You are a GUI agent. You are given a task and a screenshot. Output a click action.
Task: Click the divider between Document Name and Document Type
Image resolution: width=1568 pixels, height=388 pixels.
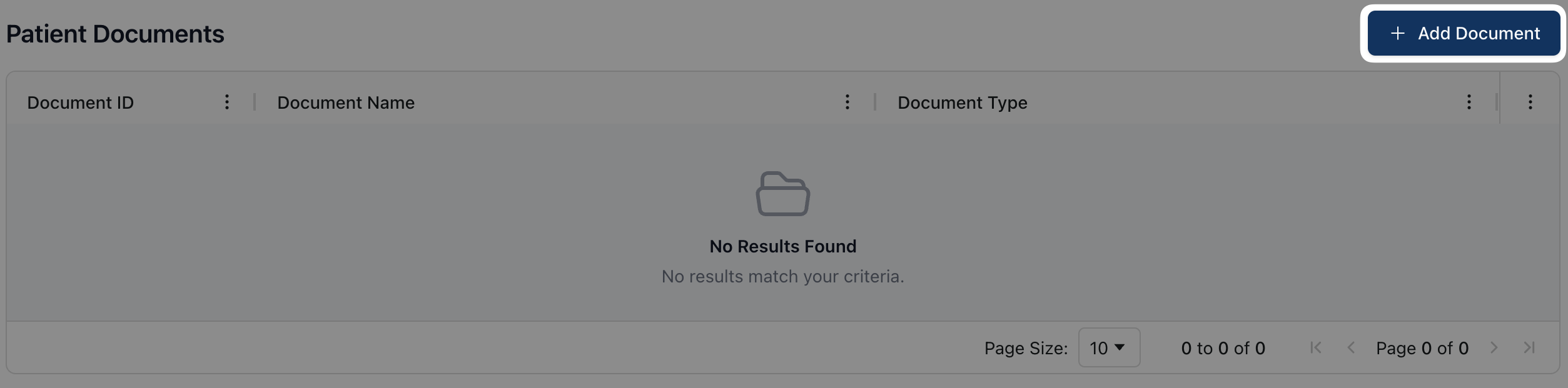pyautogui.click(x=875, y=102)
